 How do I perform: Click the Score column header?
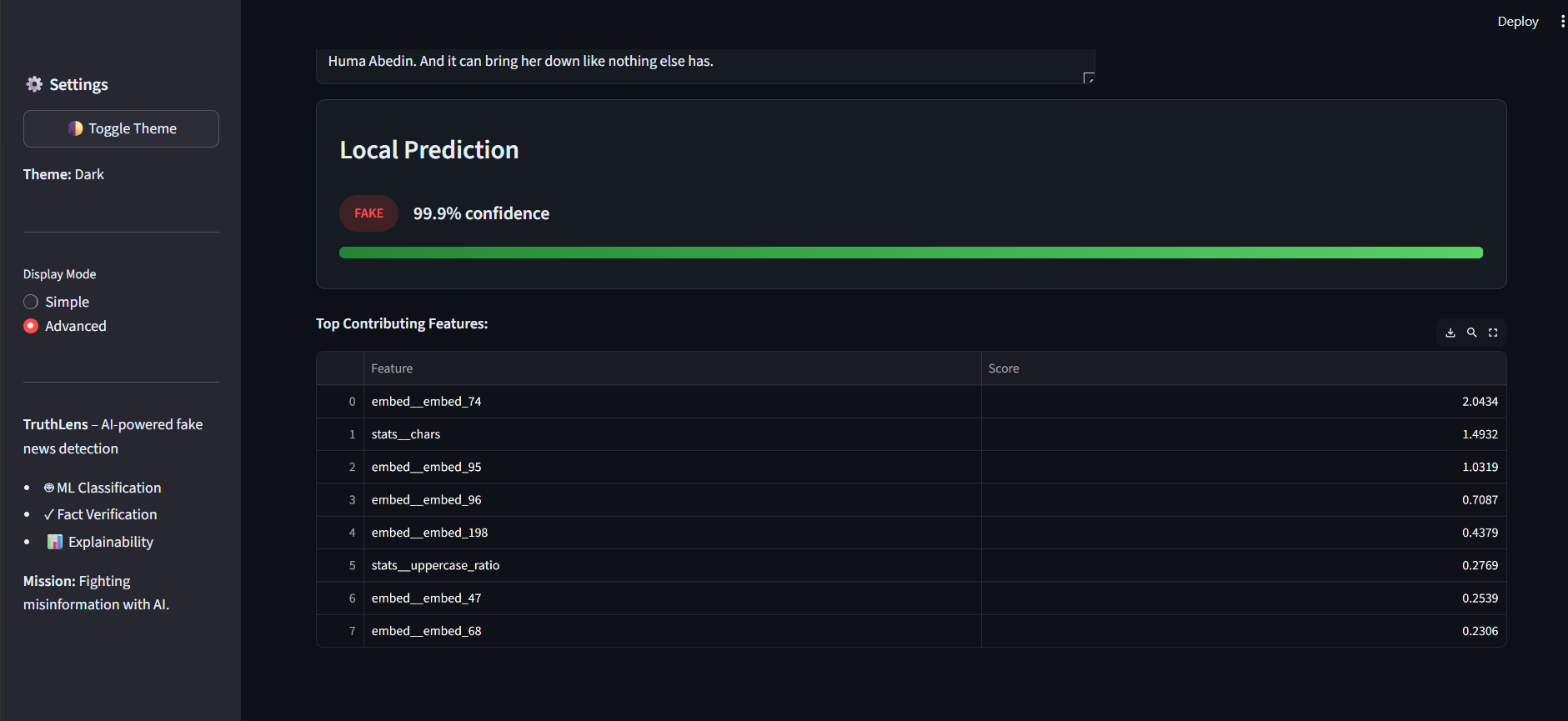tap(1004, 368)
